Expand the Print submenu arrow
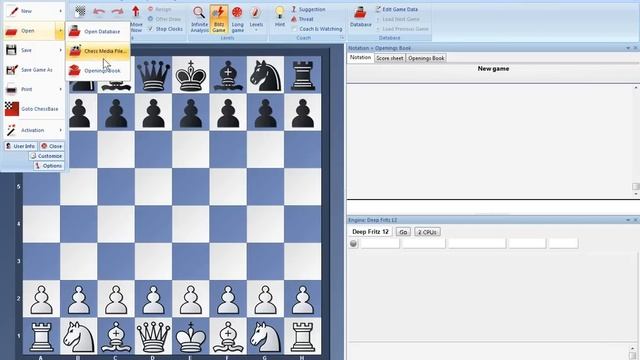Viewport: 640px width, 360px height. pos(61,89)
